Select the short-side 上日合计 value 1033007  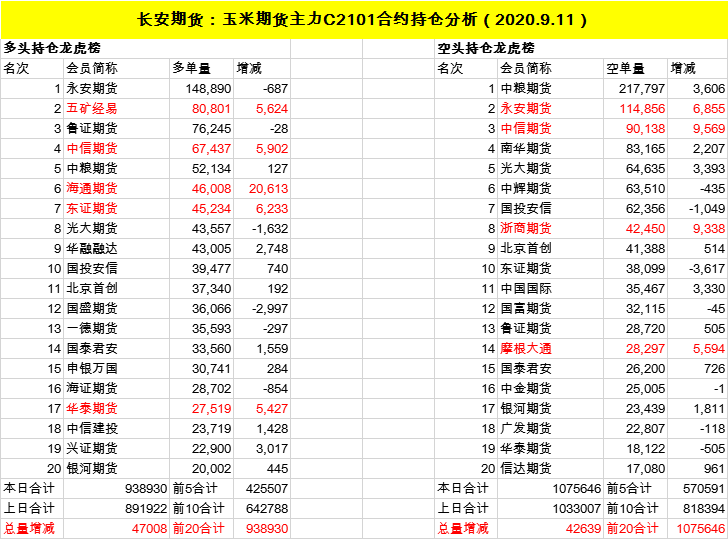(551, 508)
